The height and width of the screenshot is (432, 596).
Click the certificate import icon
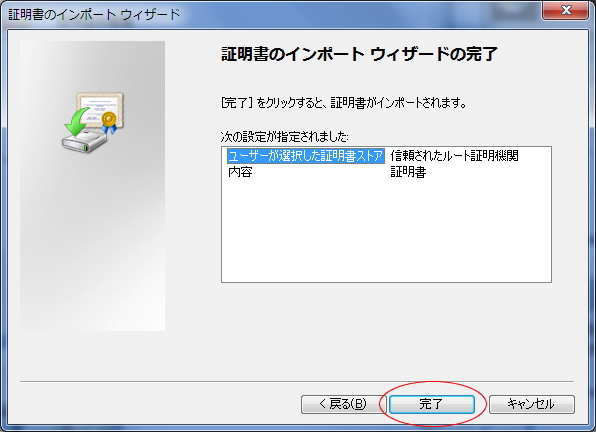(x=93, y=122)
